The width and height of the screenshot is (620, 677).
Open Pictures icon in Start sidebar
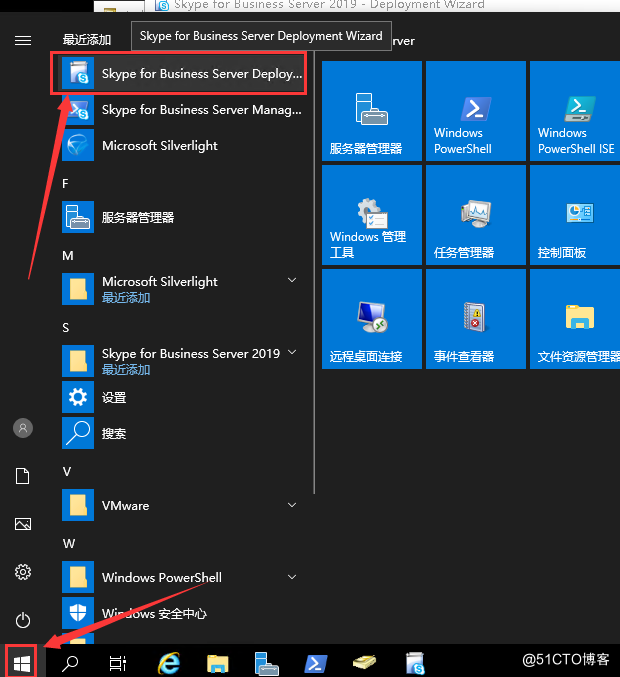click(x=23, y=524)
